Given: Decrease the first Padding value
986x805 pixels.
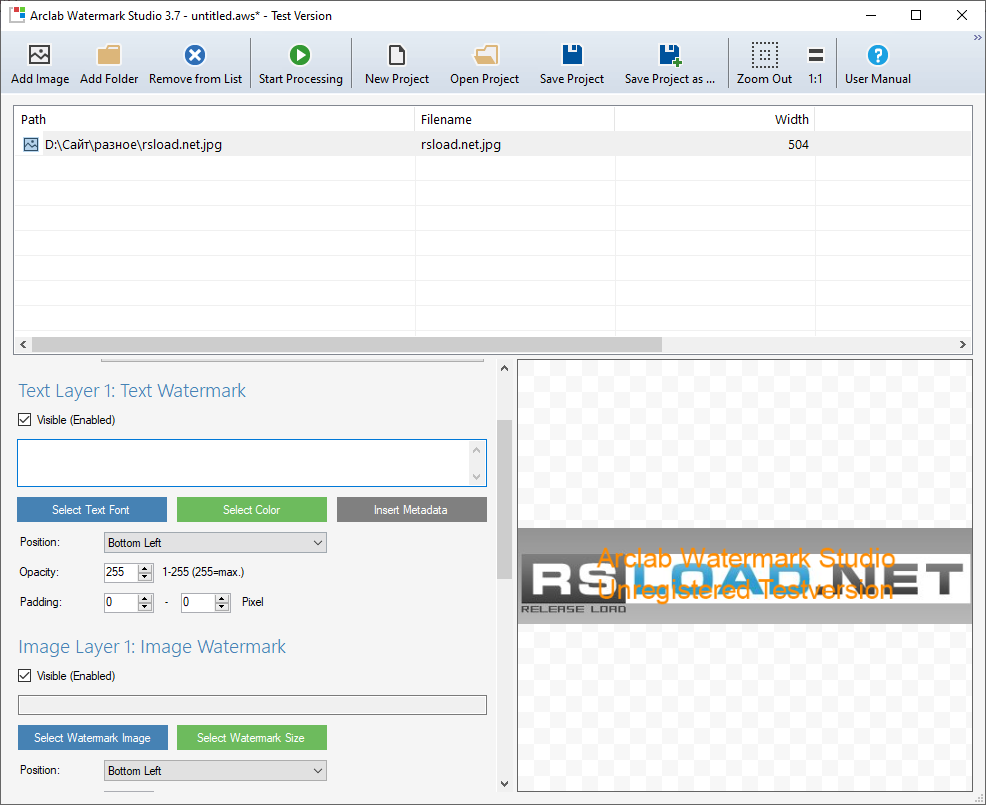Looking at the screenshot, I should (x=145, y=607).
